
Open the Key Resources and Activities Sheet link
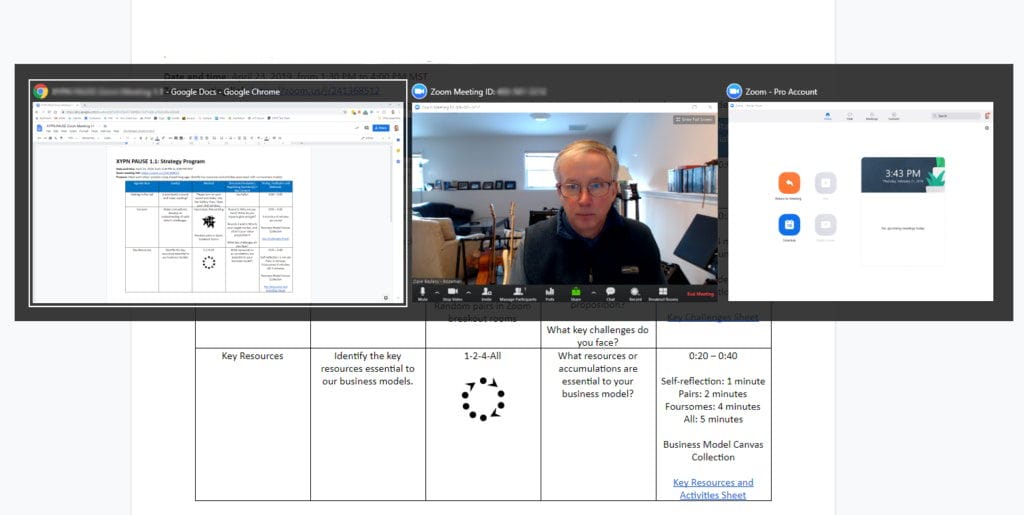(x=713, y=488)
